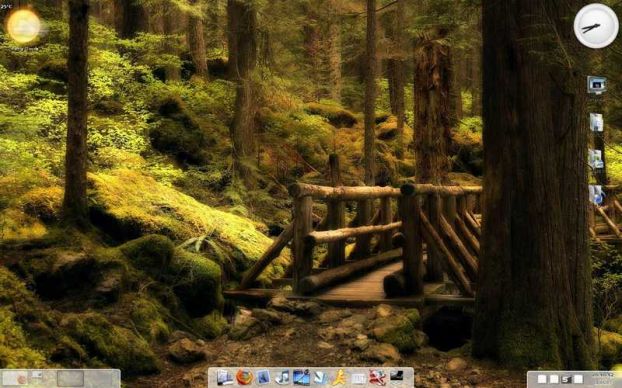This screenshot has width=622, height=388.
Task: Open the blue letter A app icon
Action: click(263, 377)
